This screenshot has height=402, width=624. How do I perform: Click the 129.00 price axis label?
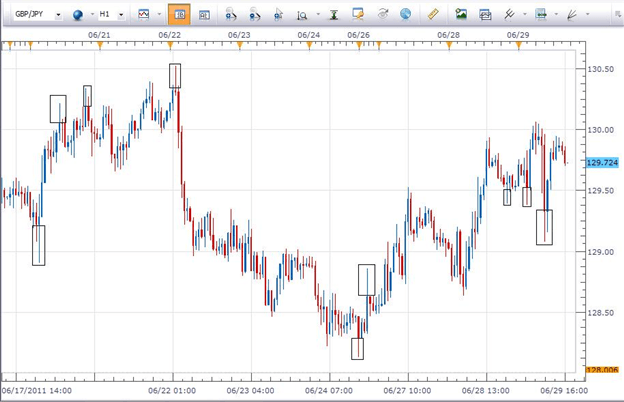coord(601,252)
